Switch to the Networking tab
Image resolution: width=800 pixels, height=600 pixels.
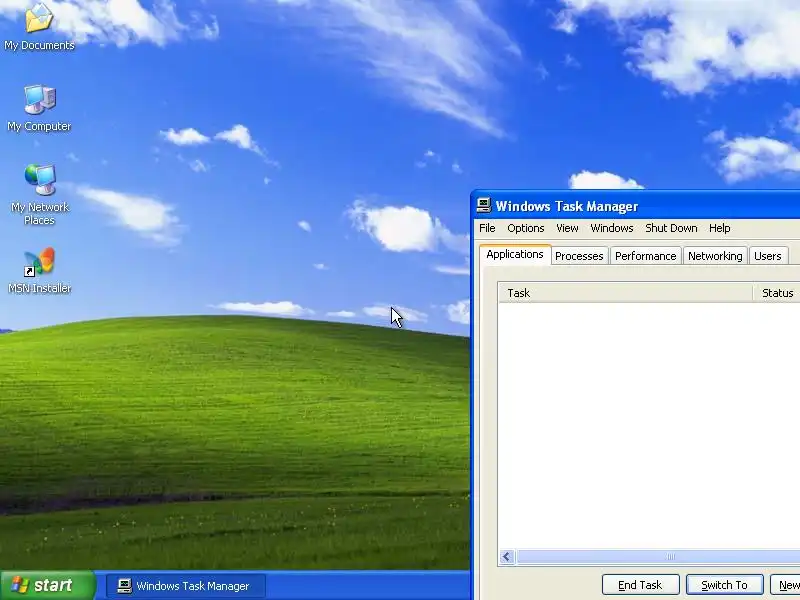click(x=715, y=256)
